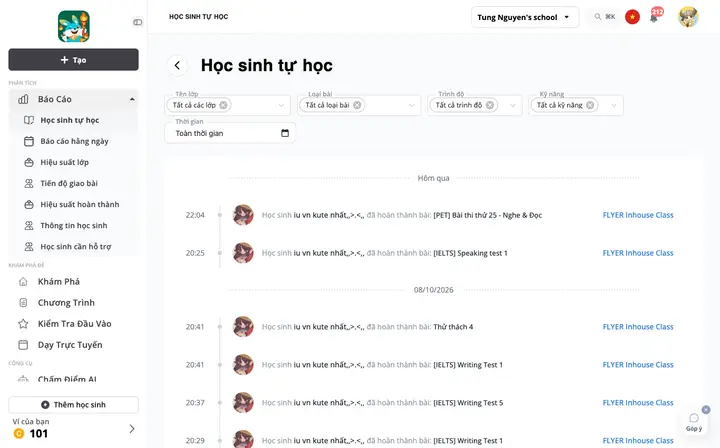Image resolution: width=720 pixels, height=448 pixels.
Task: Remove Tất cả các lớp filter chip
Action: (x=223, y=105)
